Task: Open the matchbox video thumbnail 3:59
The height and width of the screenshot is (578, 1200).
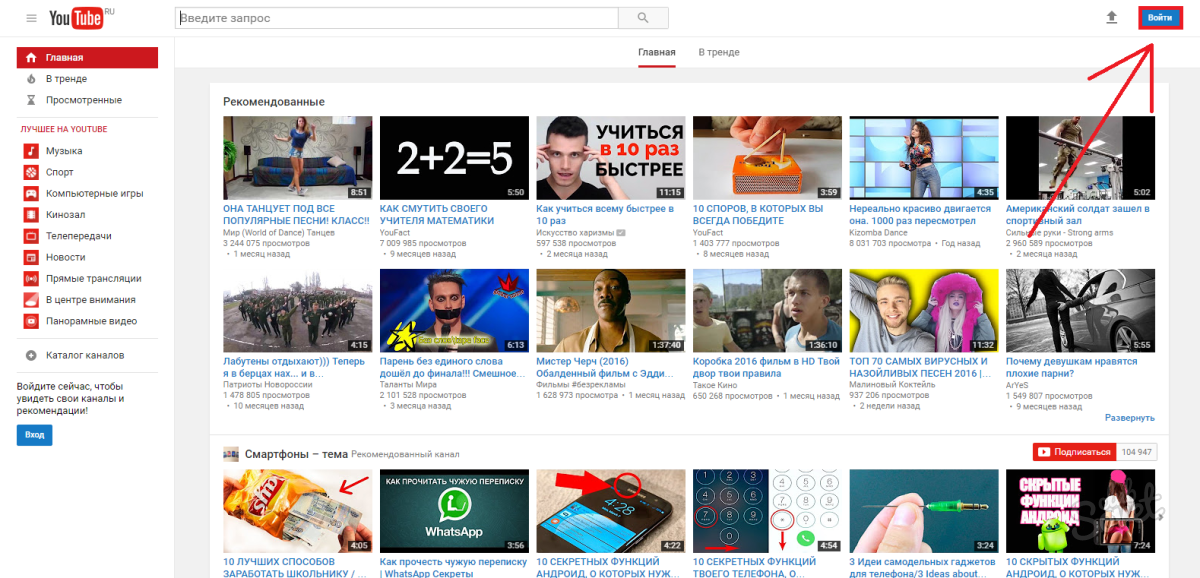Action: pos(767,158)
